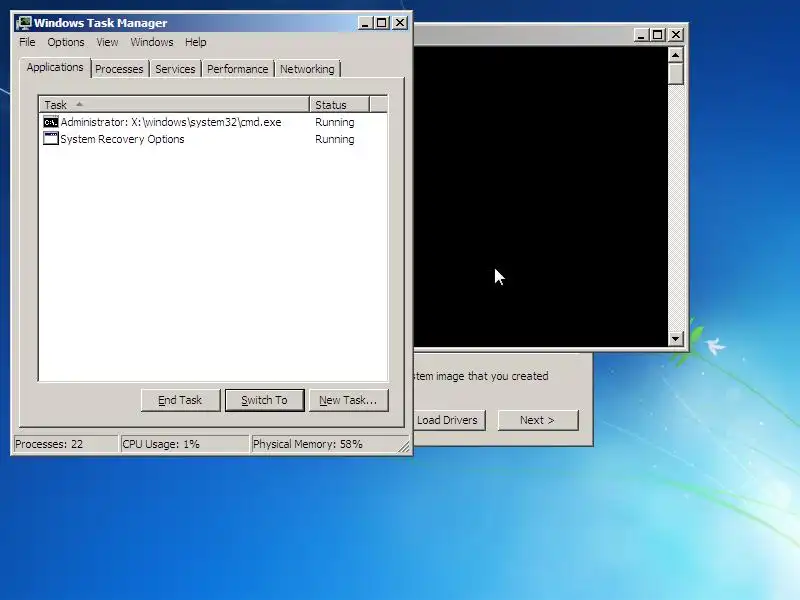Switch to the Performance tab
The width and height of the screenshot is (800, 600).
pos(237,69)
